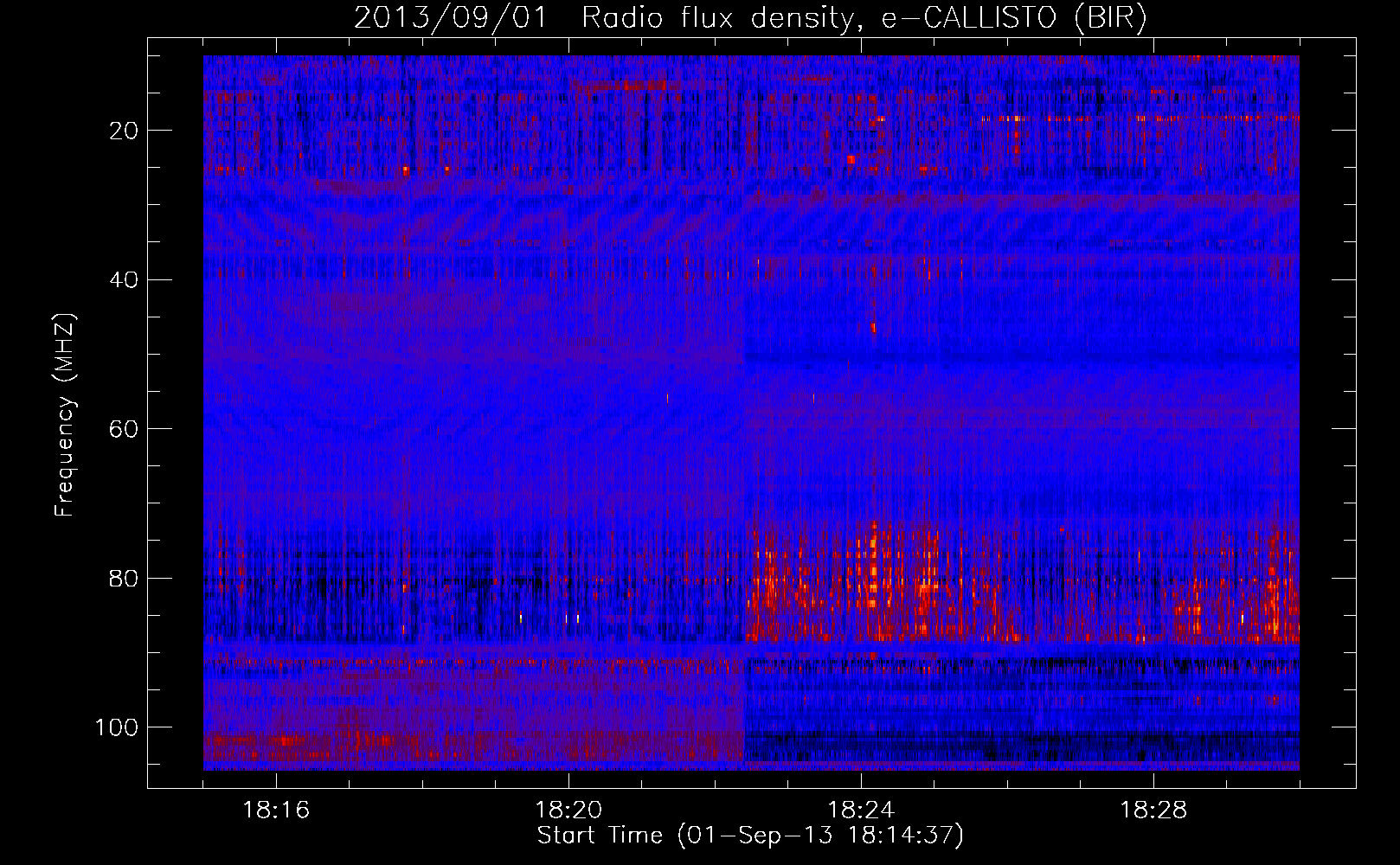Click the time tick label "18:20"
Image resolution: width=1400 pixels, height=865 pixels.
click(x=568, y=811)
